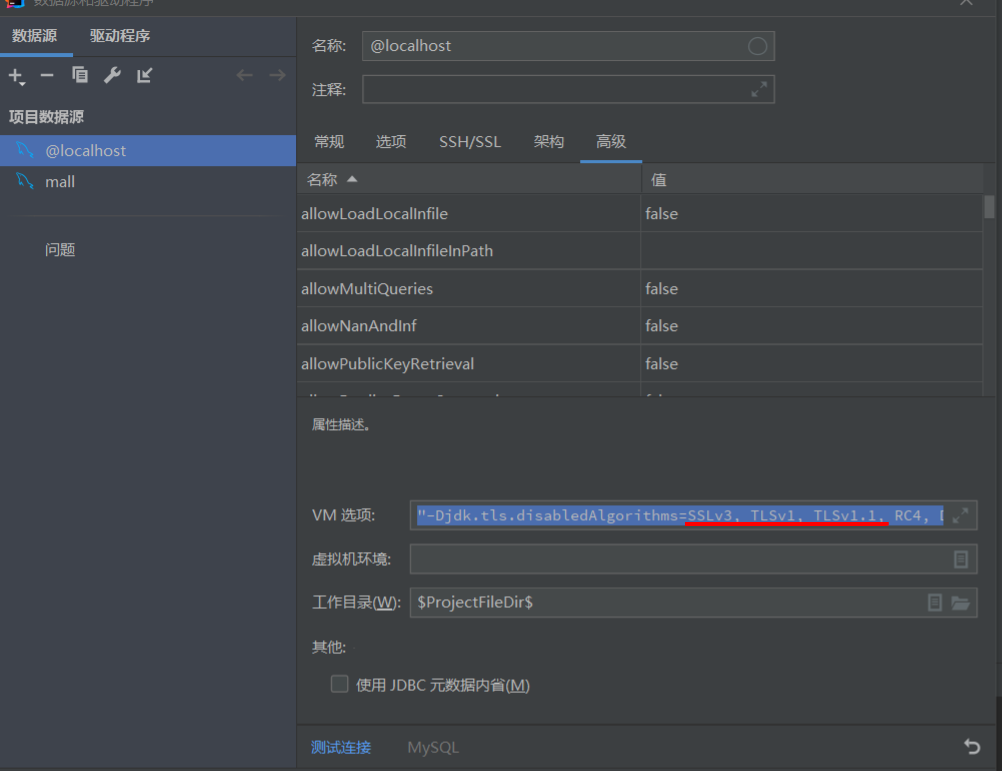The image size is (1002, 771).
Task: Insert macro into 工作目录 field
Action: (935, 602)
